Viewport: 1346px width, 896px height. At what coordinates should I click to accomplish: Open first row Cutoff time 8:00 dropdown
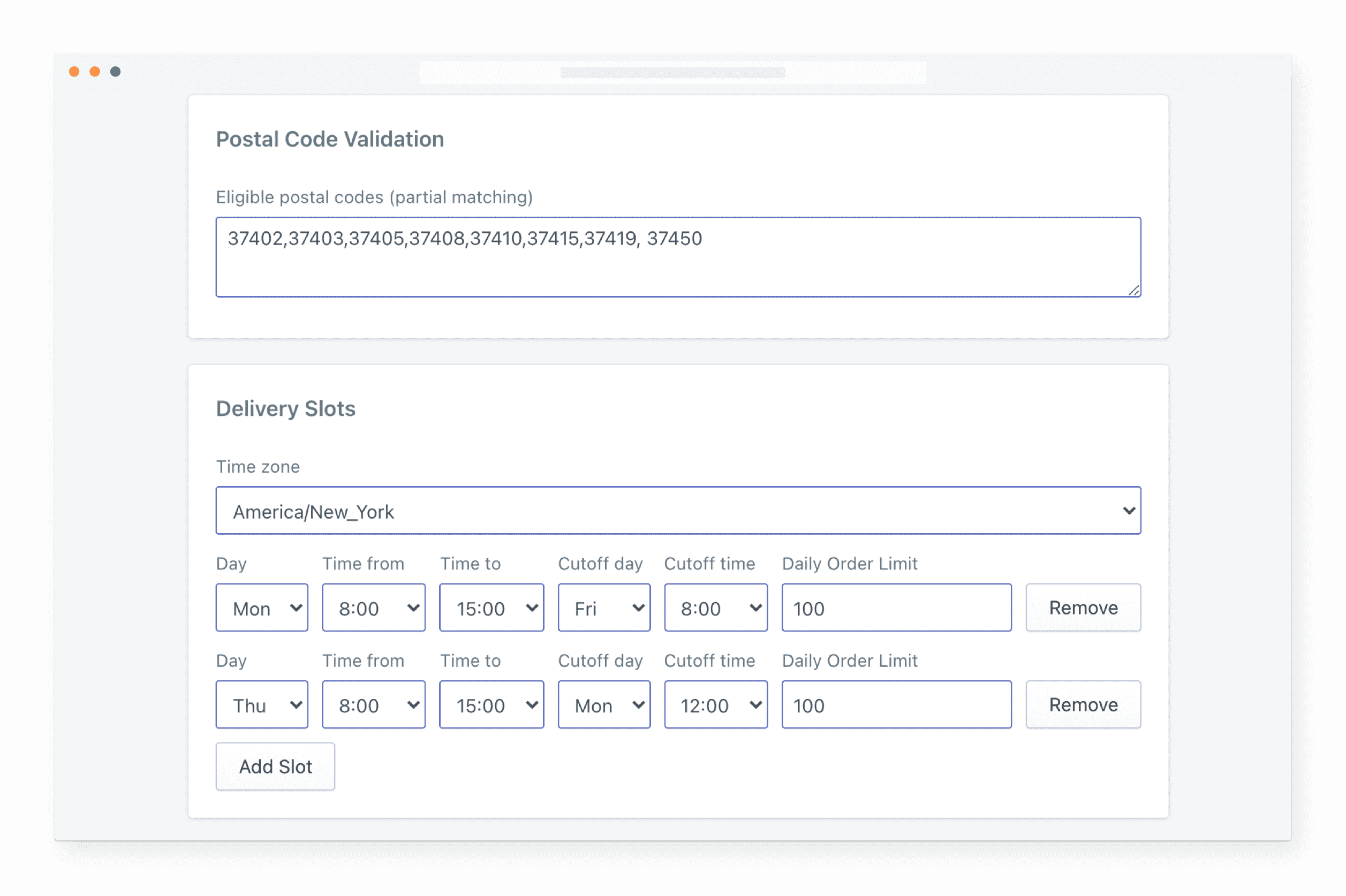pyautogui.click(x=716, y=608)
